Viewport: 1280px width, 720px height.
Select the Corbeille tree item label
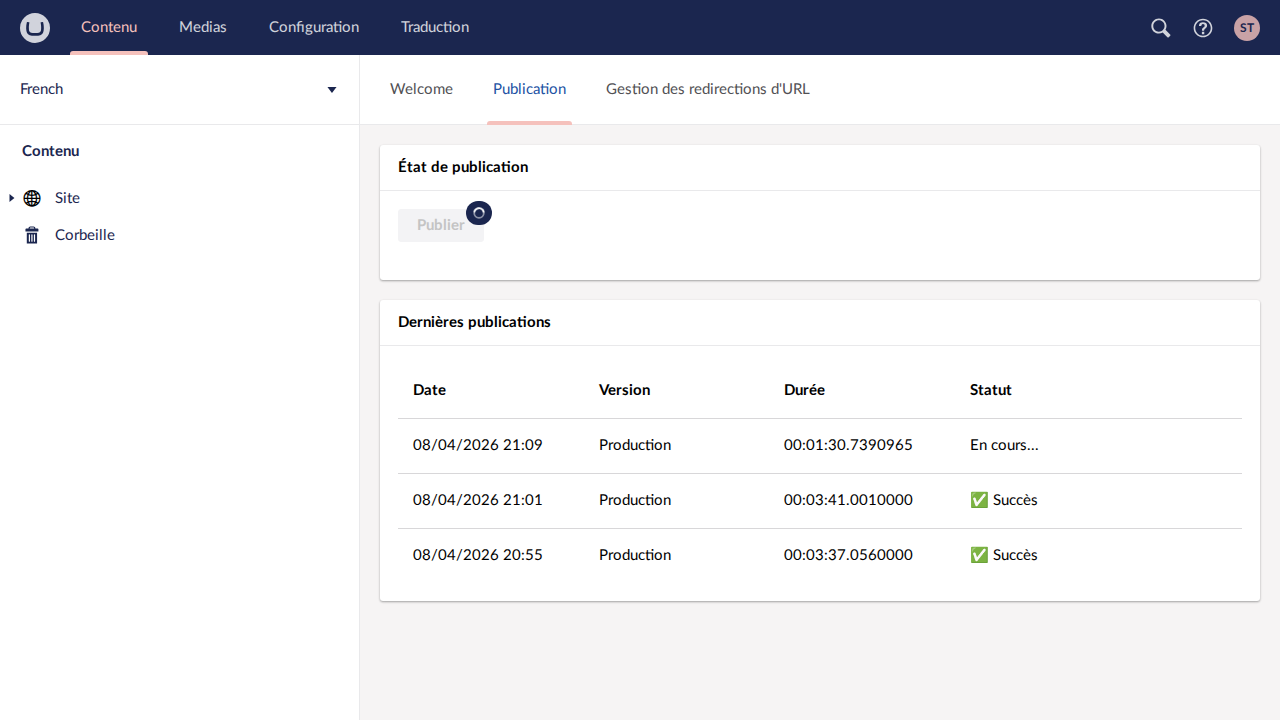tap(85, 235)
